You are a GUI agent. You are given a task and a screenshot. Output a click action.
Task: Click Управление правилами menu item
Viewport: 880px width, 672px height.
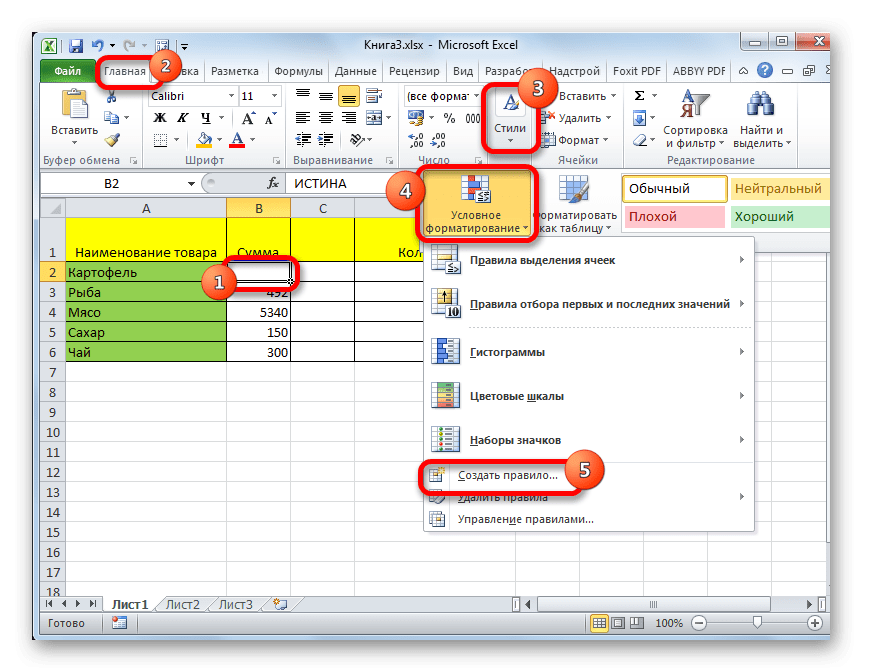(589, 519)
